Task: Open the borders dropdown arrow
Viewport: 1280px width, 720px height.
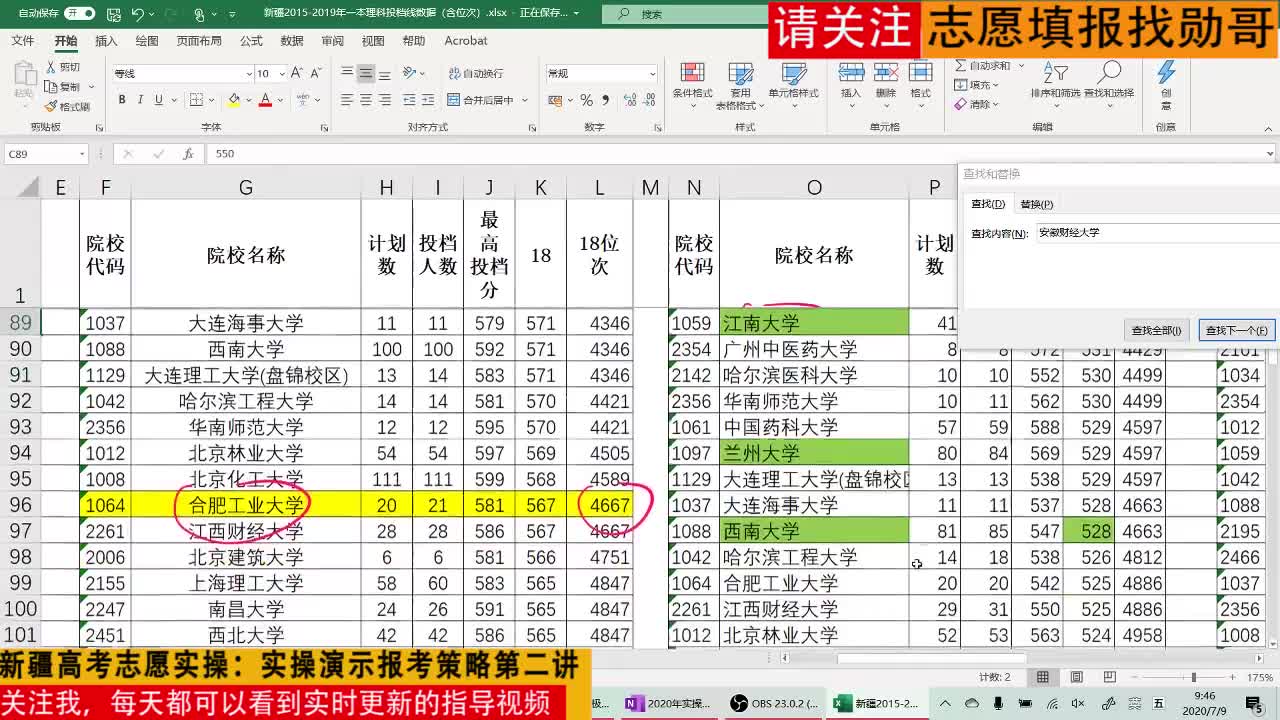Action: pos(212,100)
